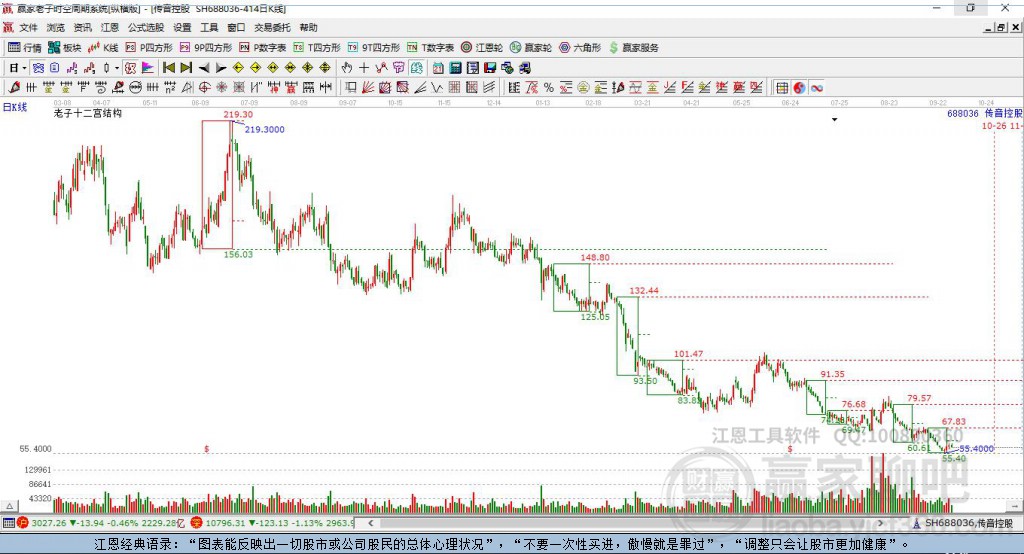
Task: Jump to last bar icon
Action: pos(186,68)
